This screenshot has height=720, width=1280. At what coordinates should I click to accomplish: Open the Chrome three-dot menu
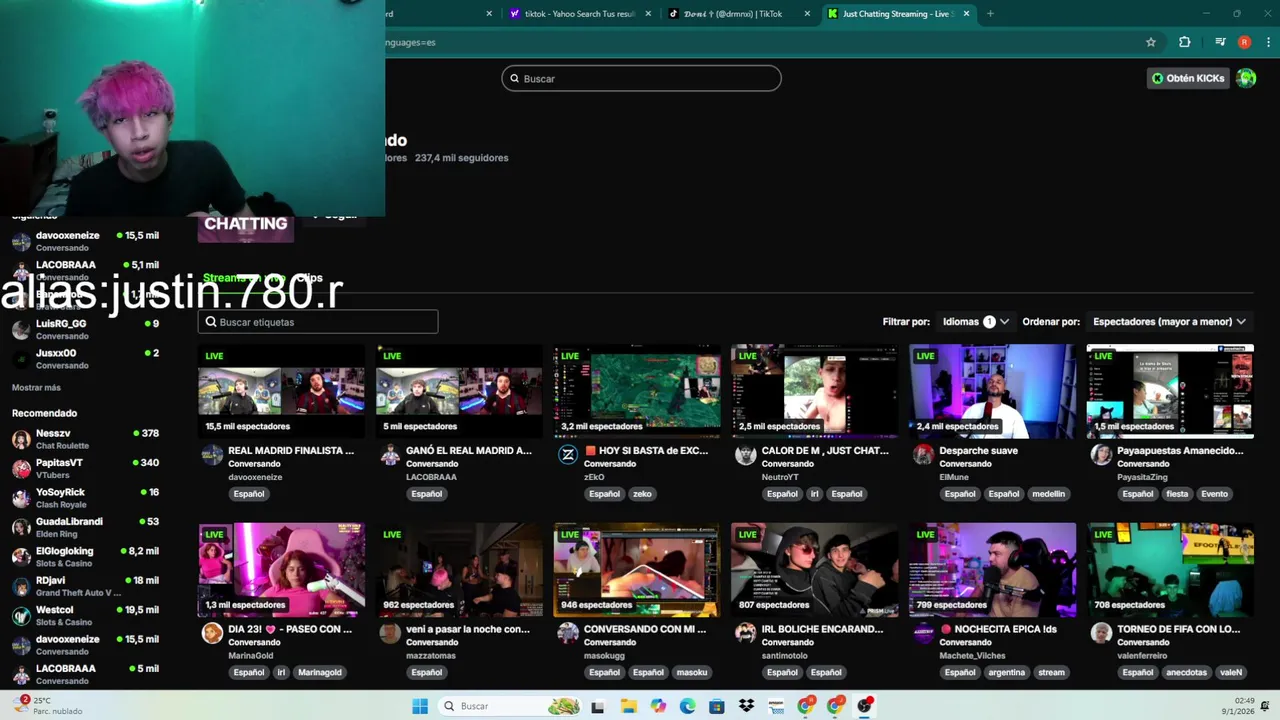pyautogui.click(x=1268, y=42)
